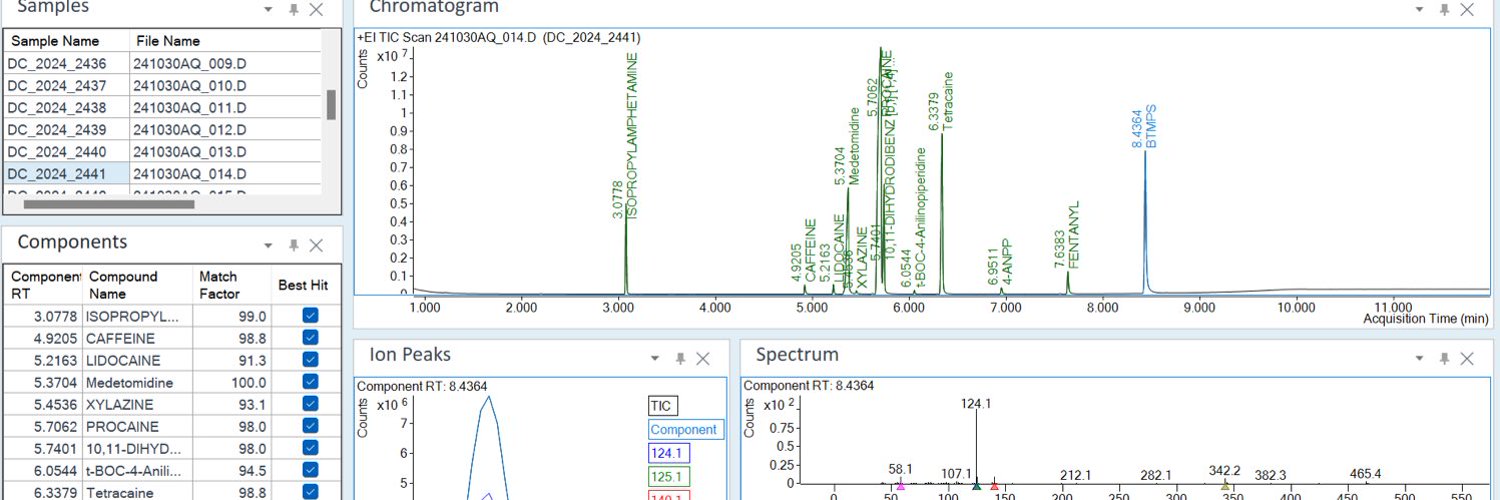Click the Samples list horizontal scrollbar

click(109, 204)
